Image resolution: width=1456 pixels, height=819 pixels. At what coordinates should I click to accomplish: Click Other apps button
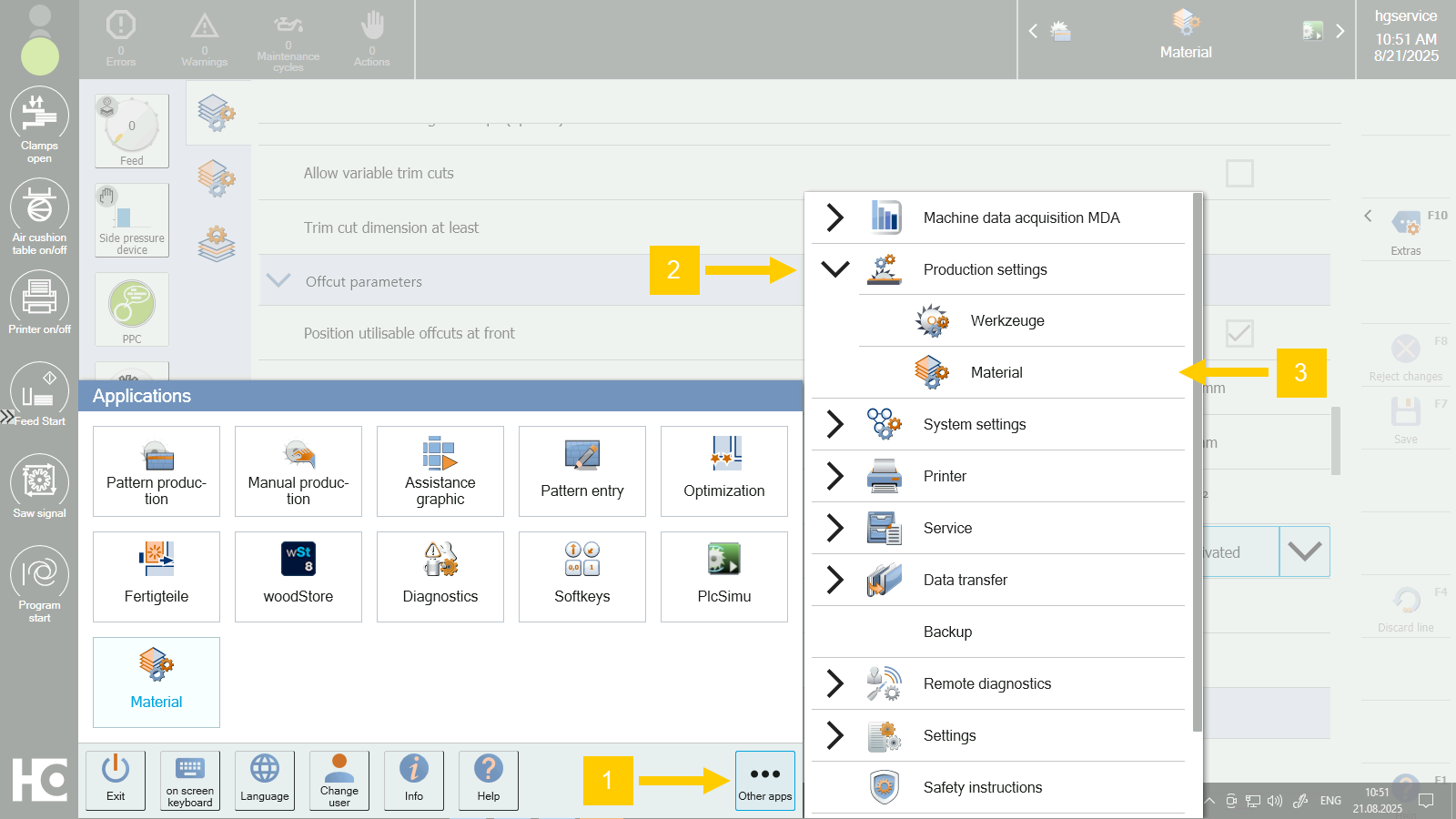765,781
